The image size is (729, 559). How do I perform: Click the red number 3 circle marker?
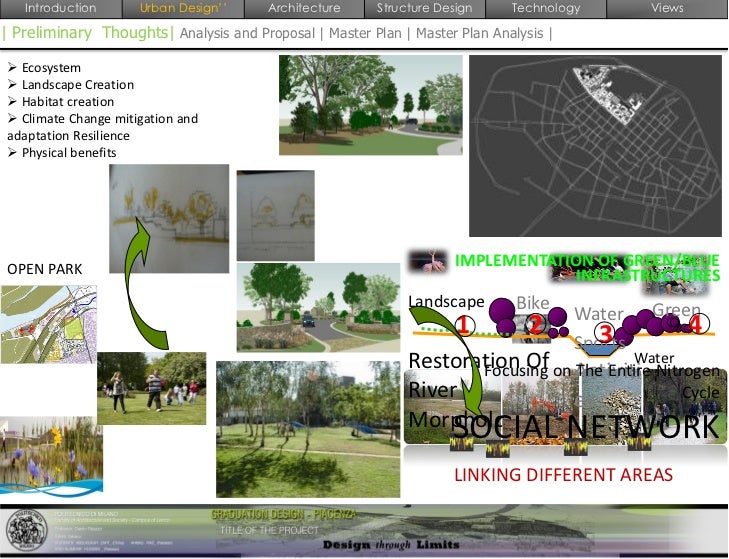(x=604, y=333)
